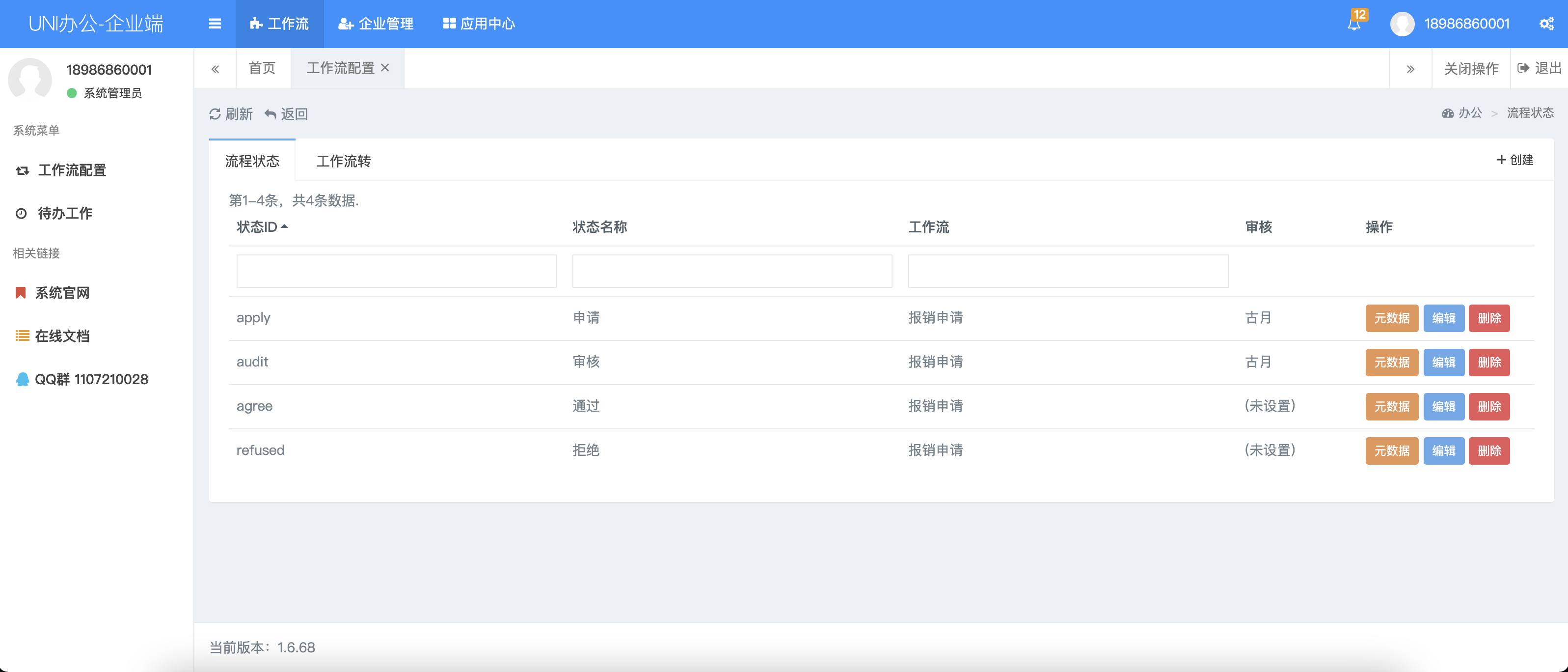Click the 状态名称 filter input field
1568x672 pixels.
[x=731, y=271]
